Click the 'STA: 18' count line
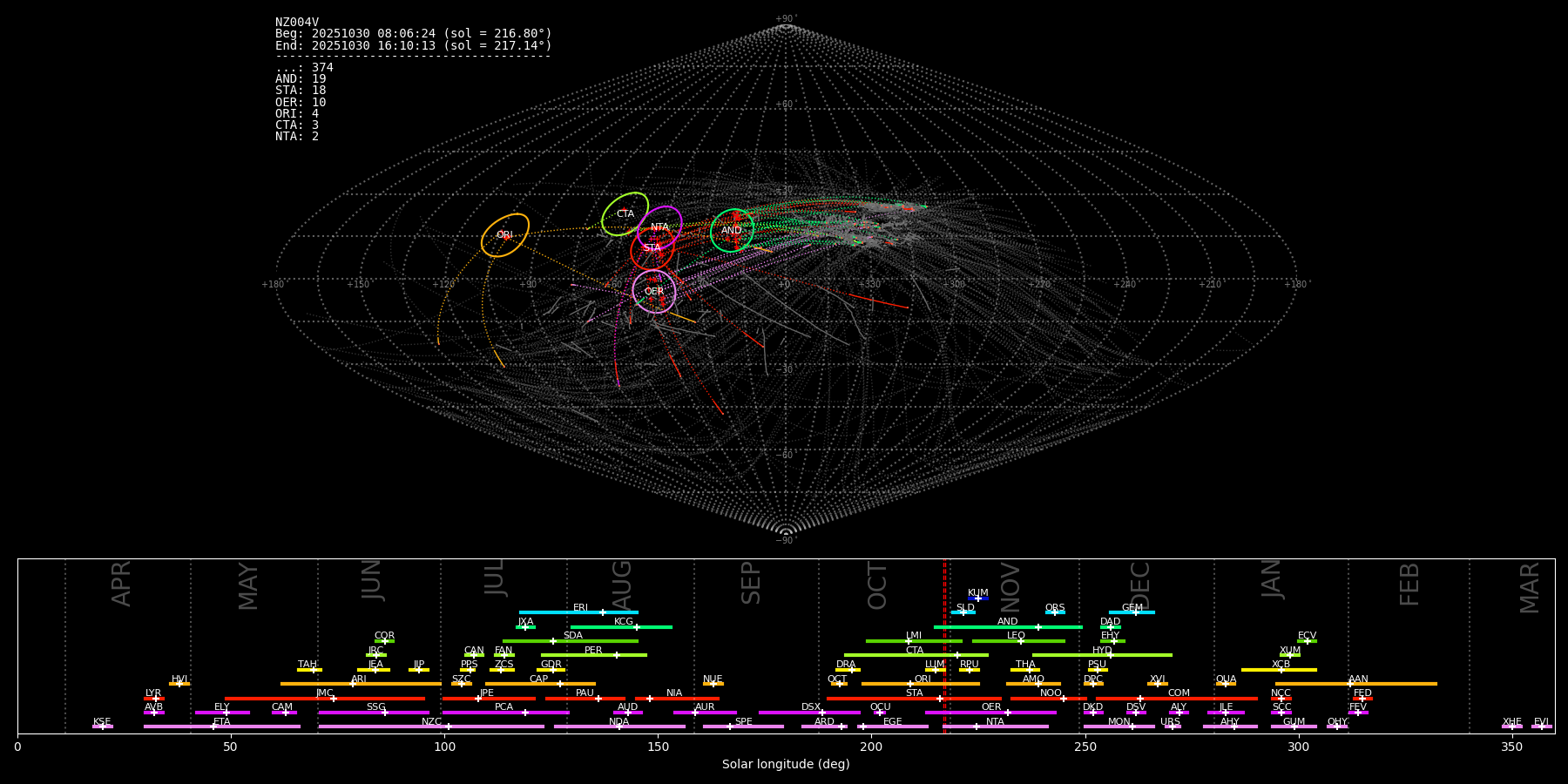This screenshot has width=1568, height=784. (x=301, y=91)
